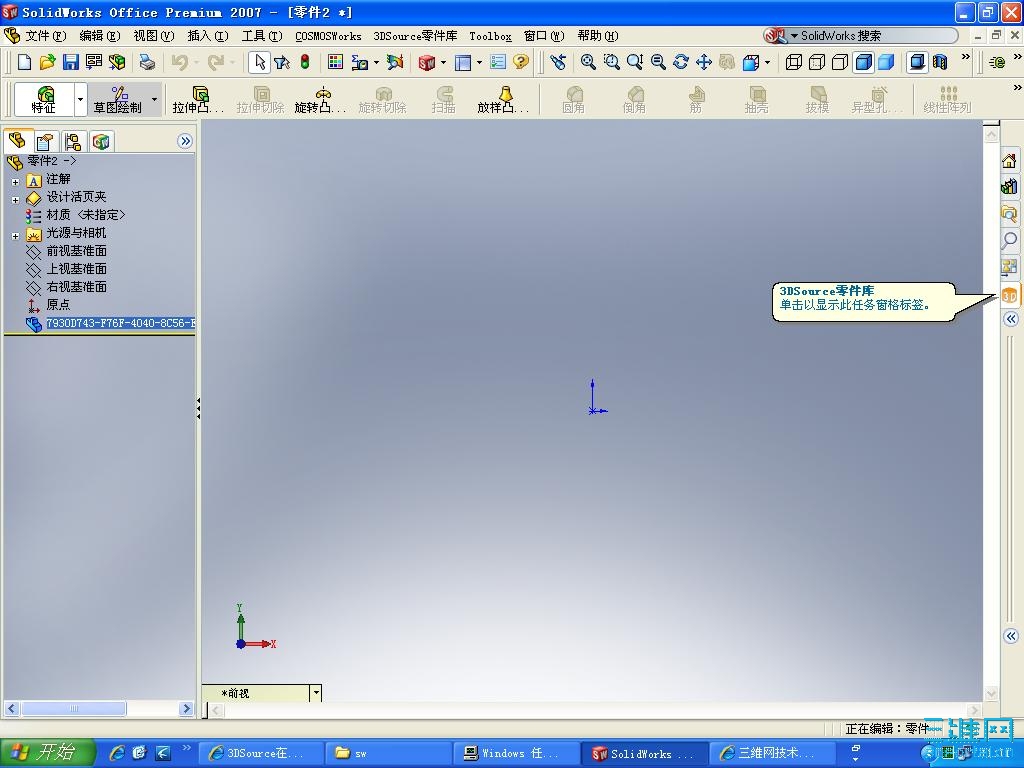
Task: Open a file with the Open folder icon
Action: [47, 62]
